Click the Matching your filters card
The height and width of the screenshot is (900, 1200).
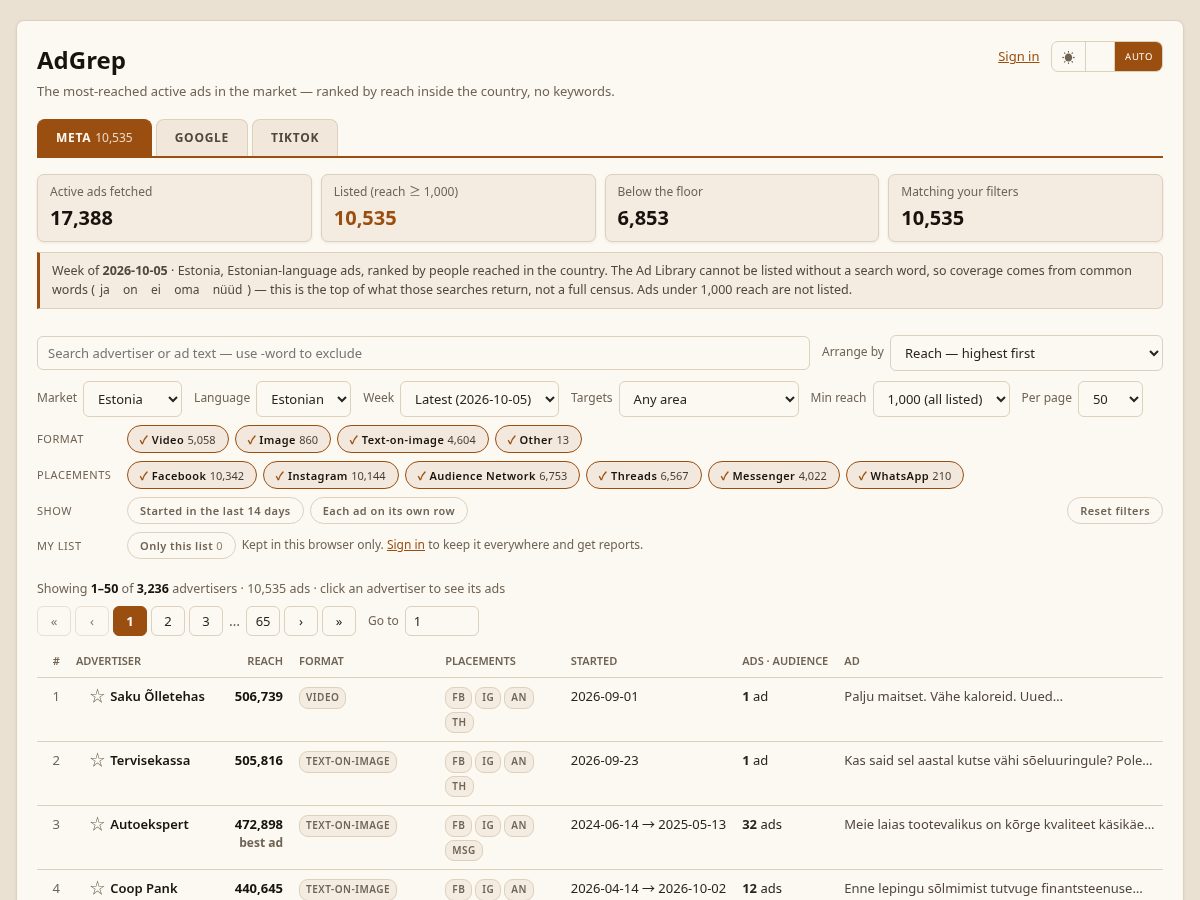point(1025,208)
